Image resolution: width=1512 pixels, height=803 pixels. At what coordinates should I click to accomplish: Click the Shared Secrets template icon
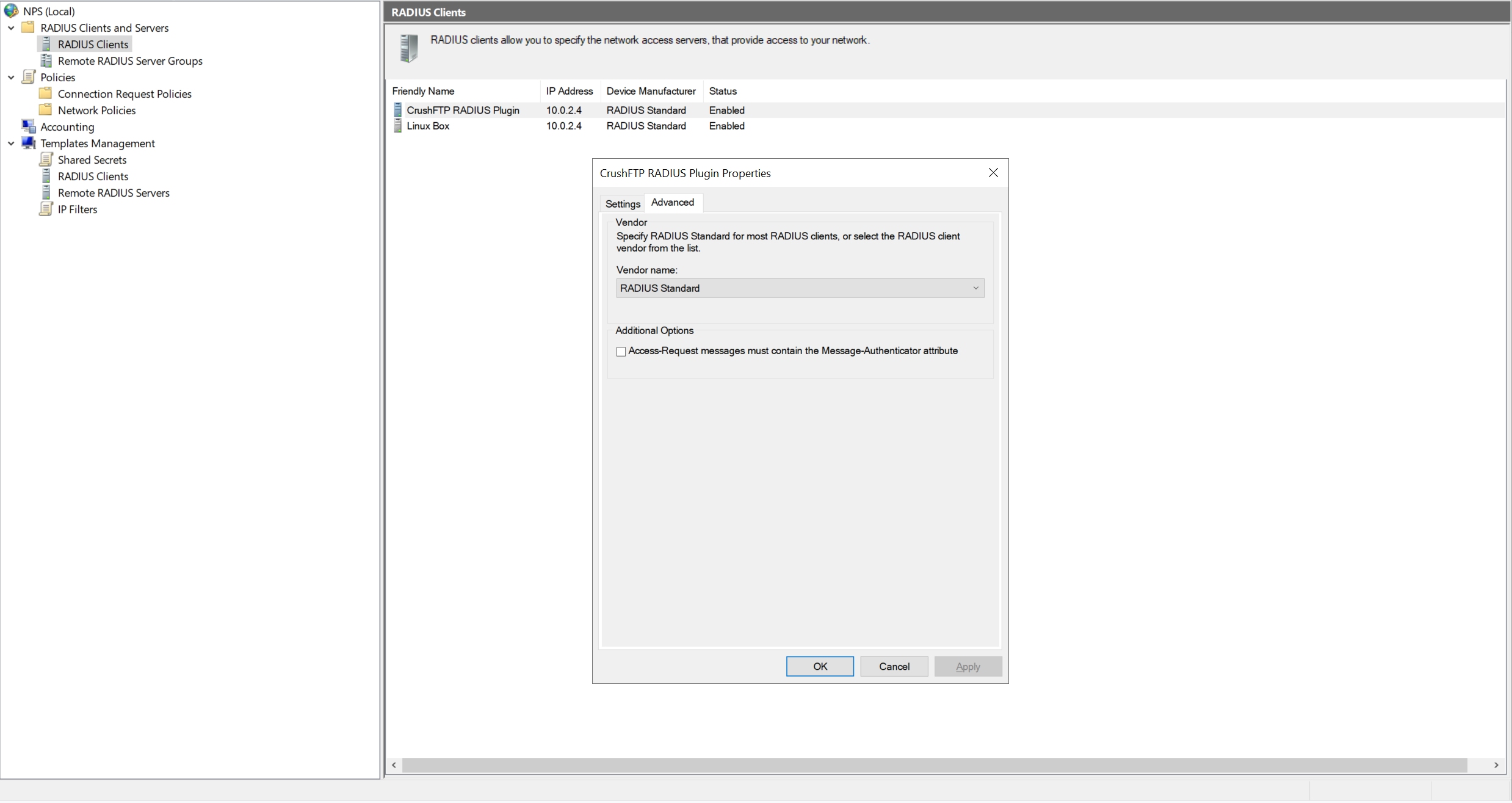click(x=46, y=159)
